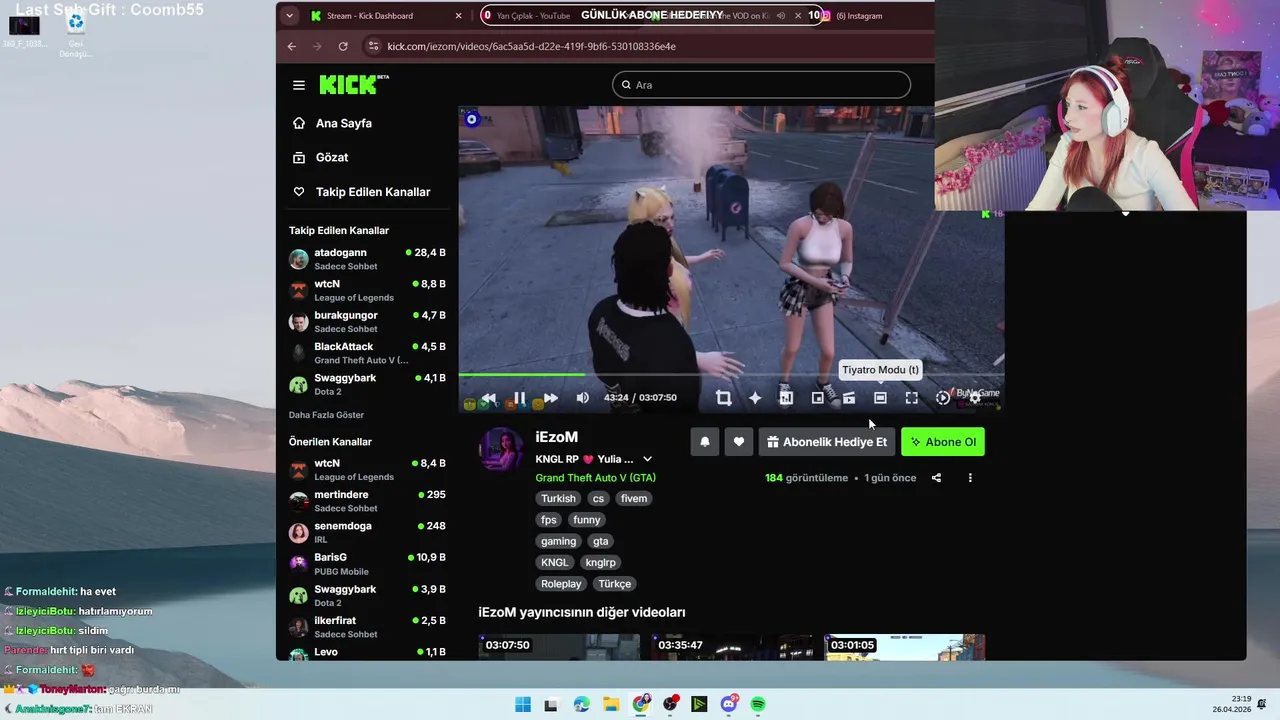Click the Abone Ol button
The image size is (1280, 720).
[943, 442]
